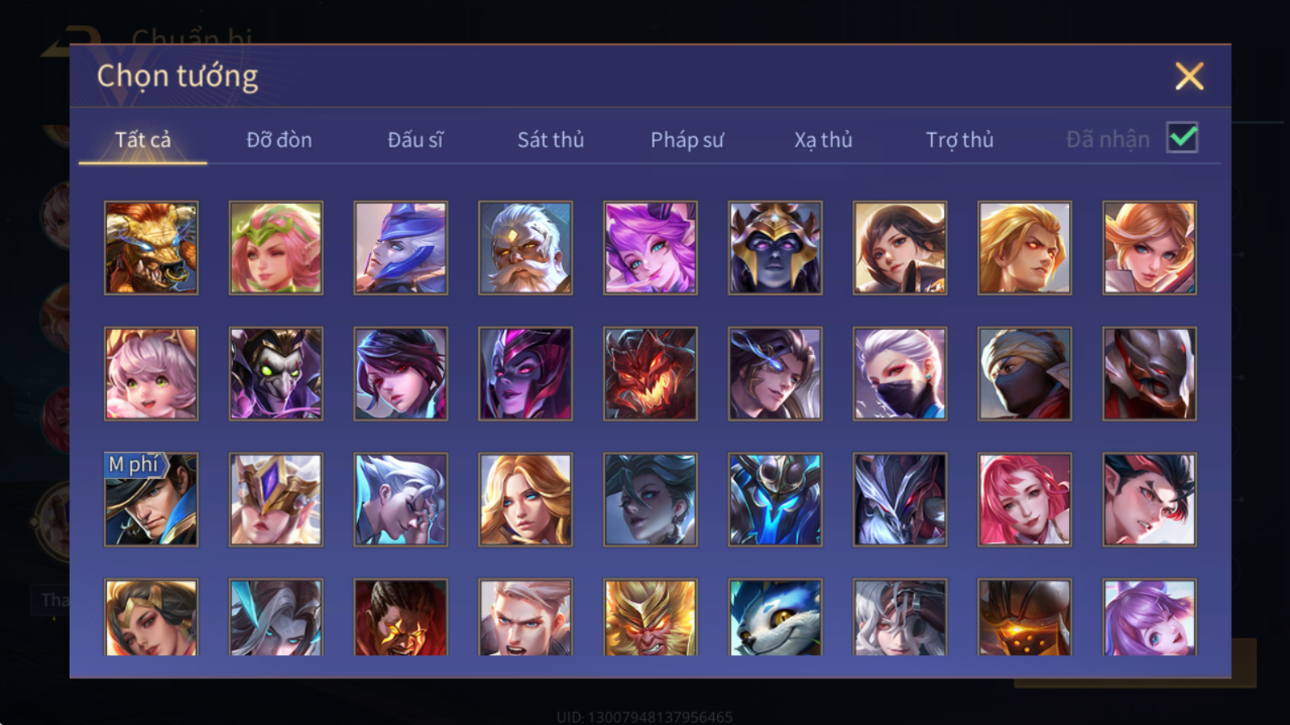Pick the white-bearded old man hero

click(525, 248)
